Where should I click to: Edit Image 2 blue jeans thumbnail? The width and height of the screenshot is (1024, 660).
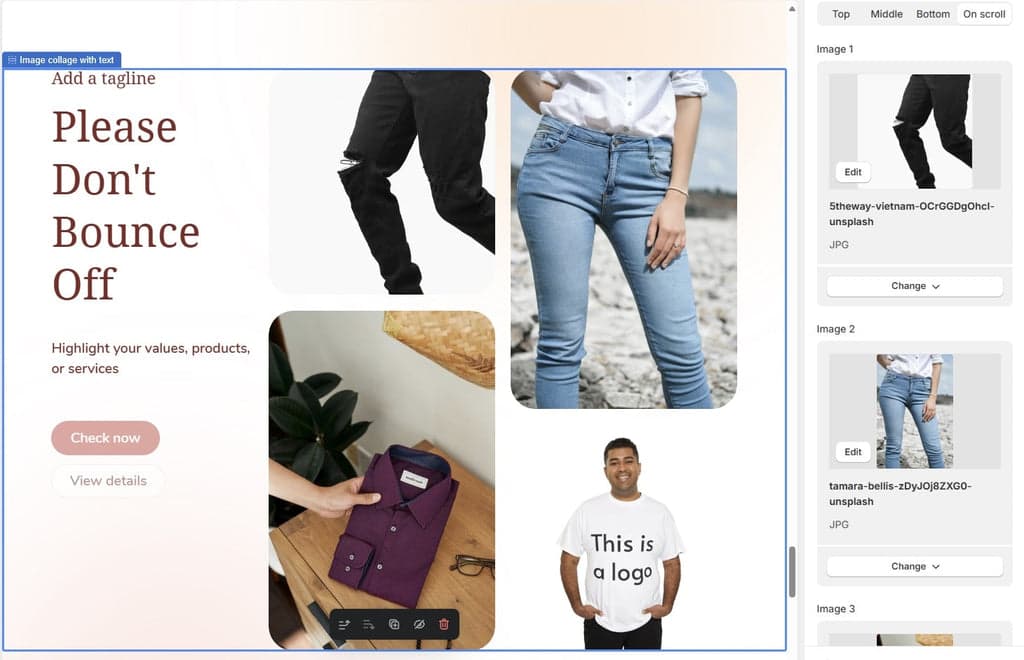(853, 452)
